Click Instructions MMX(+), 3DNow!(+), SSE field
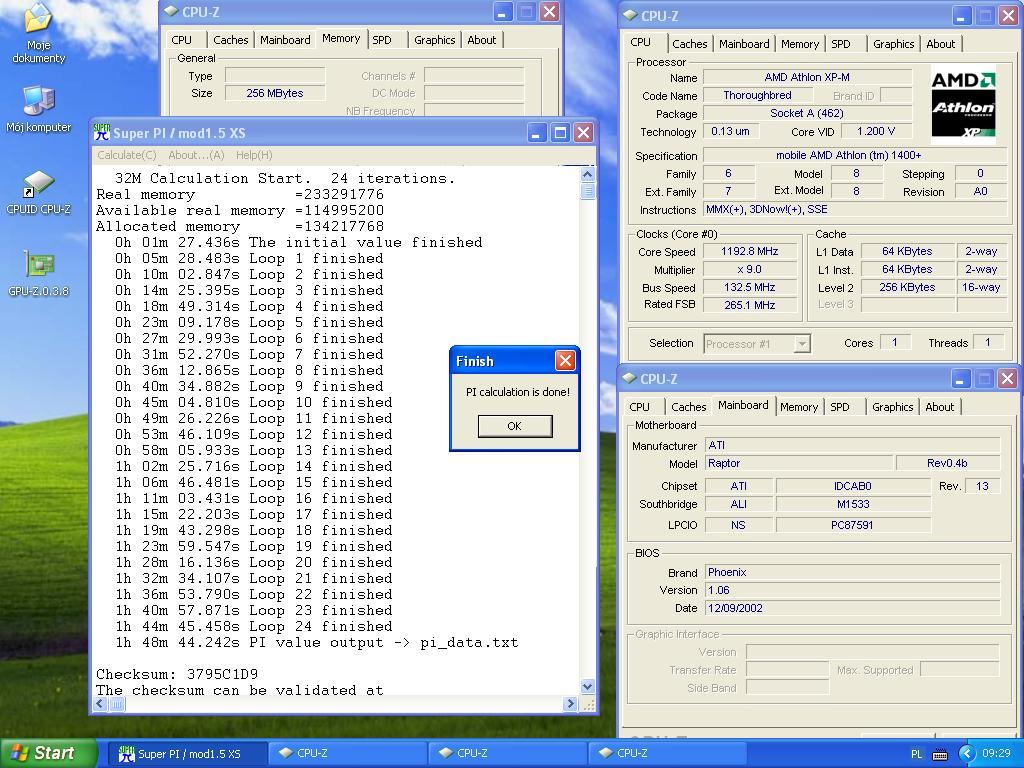 pos(855,210)
